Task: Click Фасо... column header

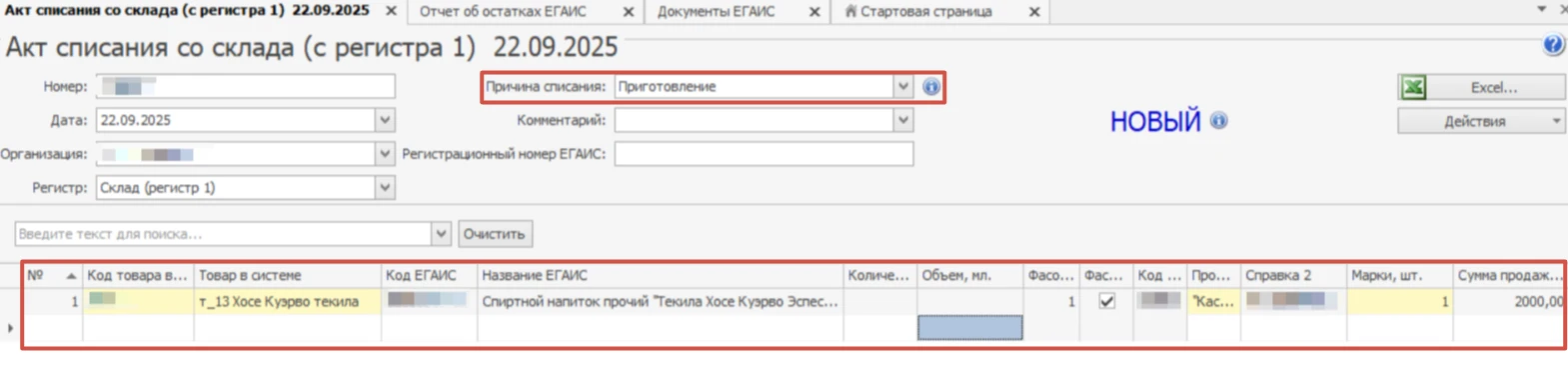Action: pyautogui.click(x=1051, y=275)
